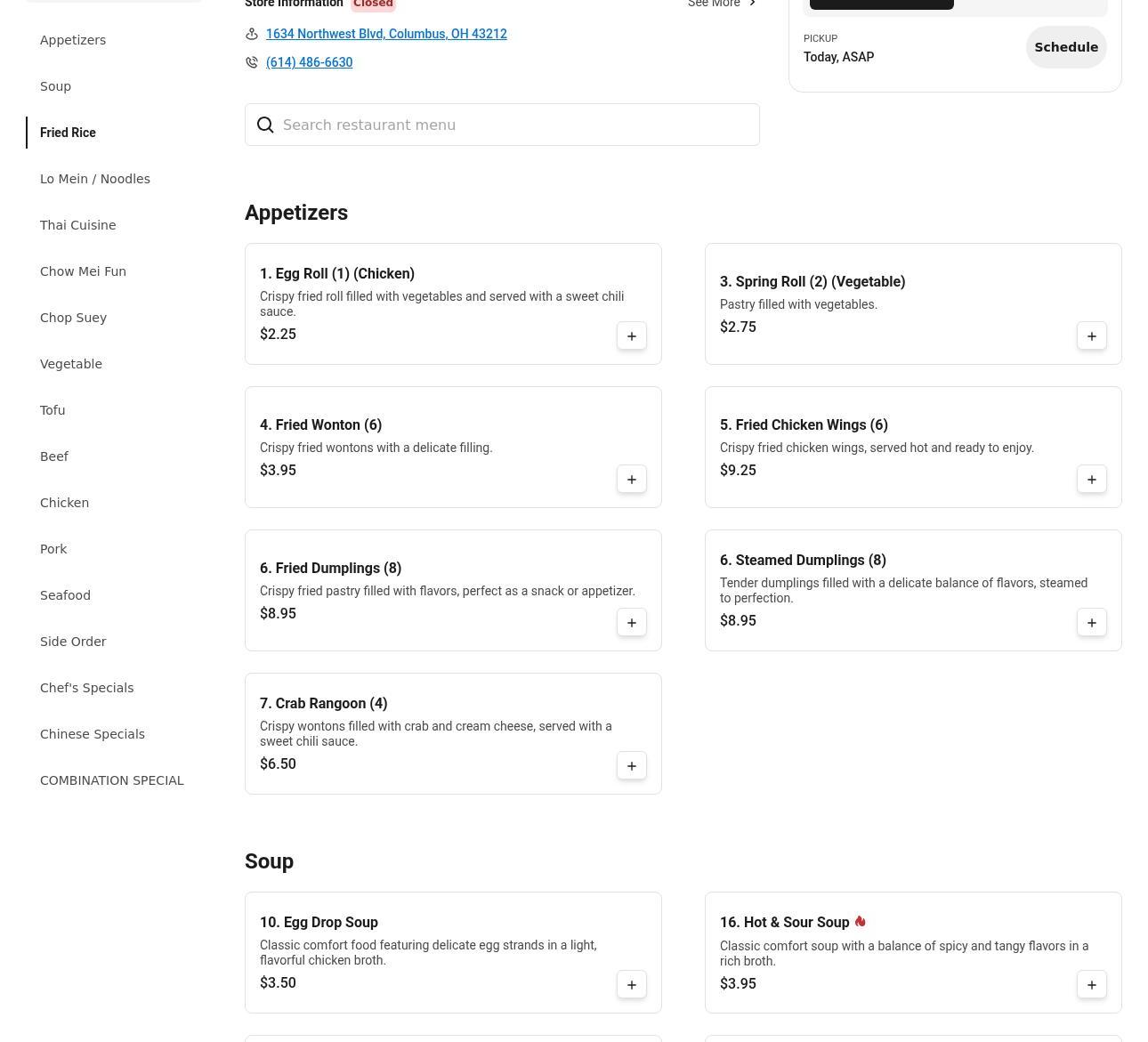Select the Crab Rangoon (4) item title

point(323,704)
